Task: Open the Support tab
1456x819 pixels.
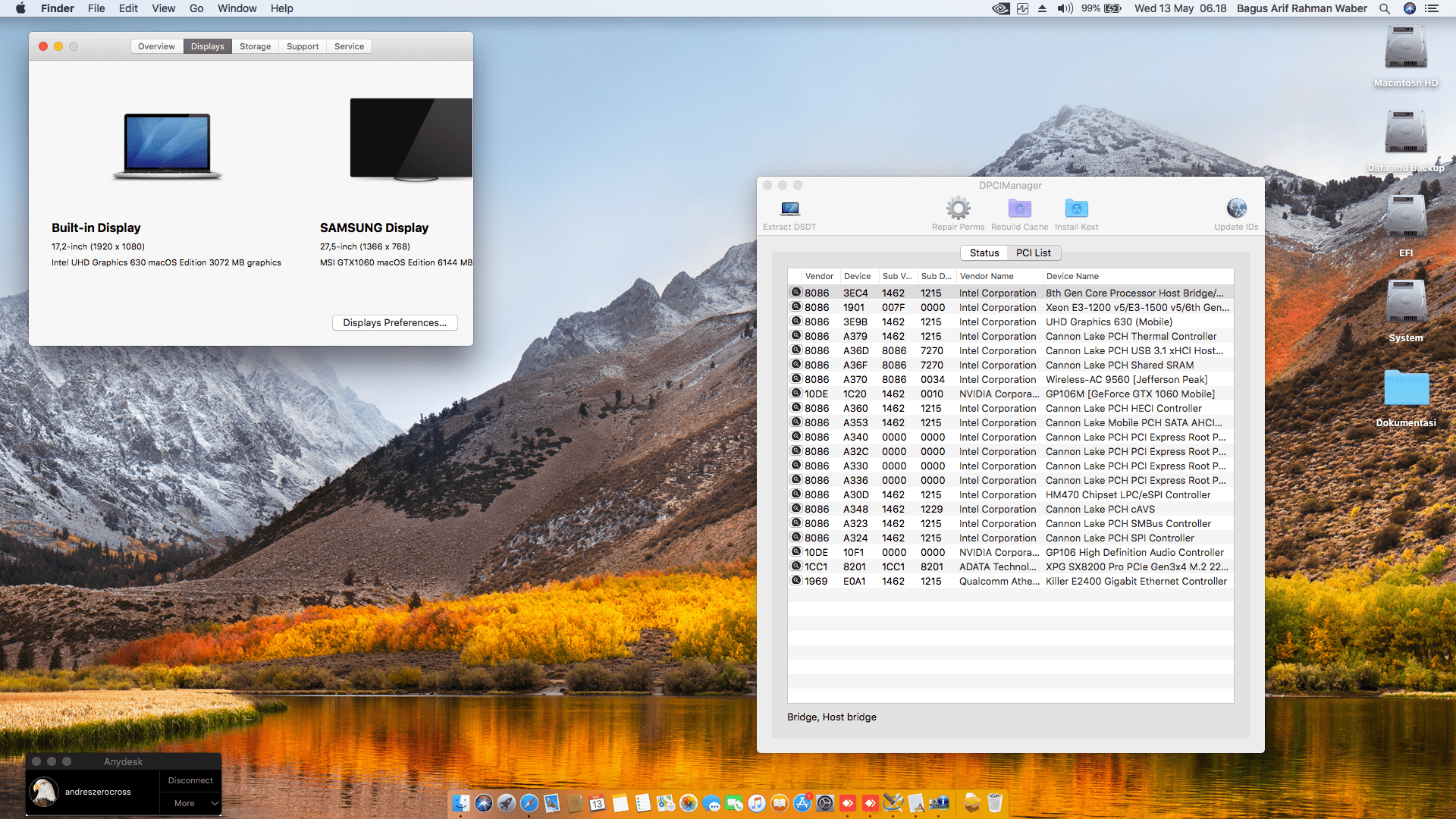Action: point(303,46)
